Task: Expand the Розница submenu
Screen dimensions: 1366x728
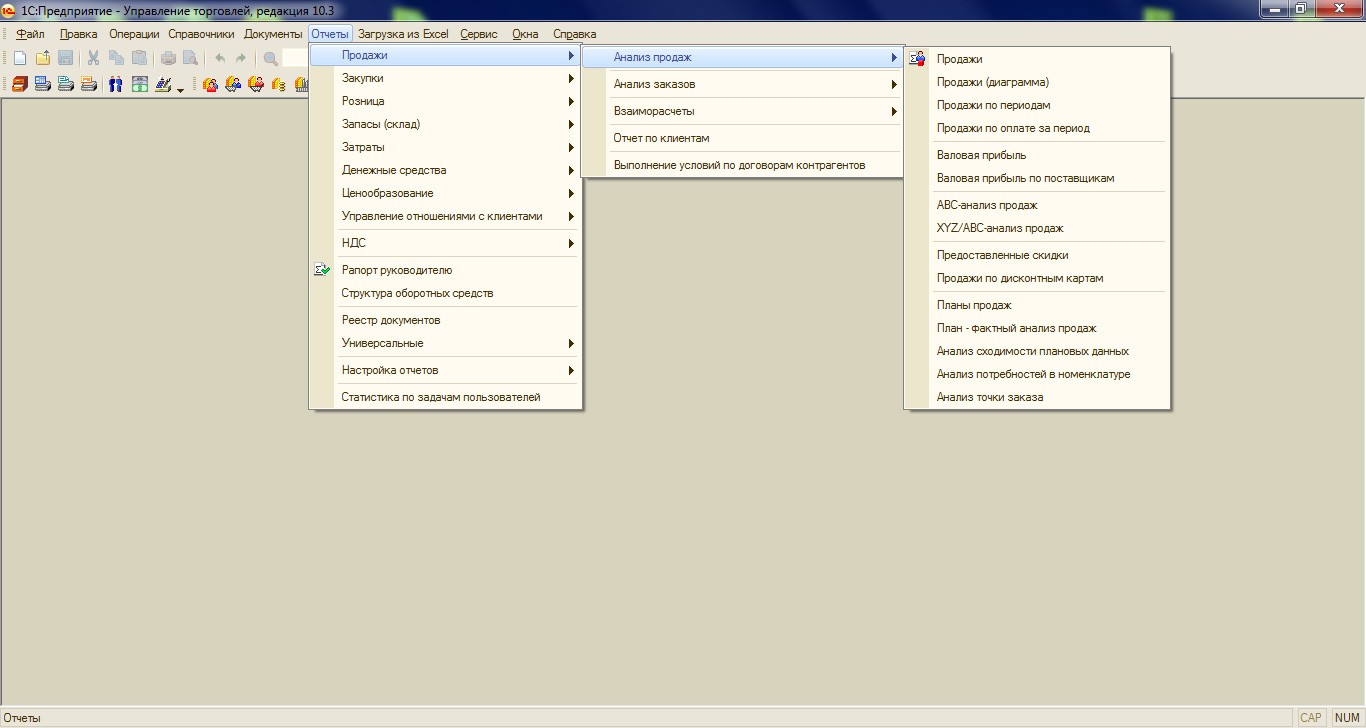Action: (445, 101)
